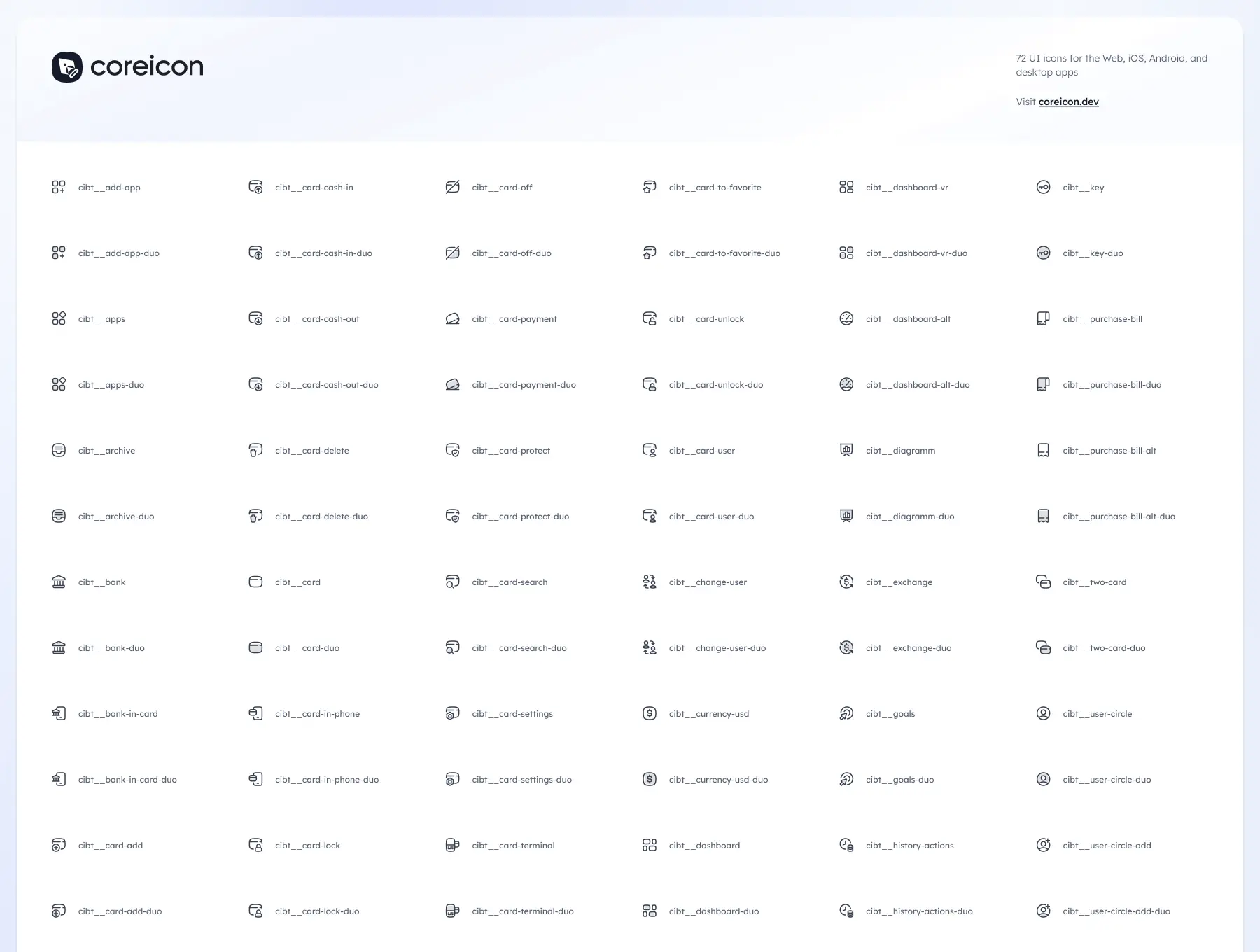Select the cibt__goals icon
Image resolution: width=1260 pixels, height=952 pixels.
pos(846,713)
